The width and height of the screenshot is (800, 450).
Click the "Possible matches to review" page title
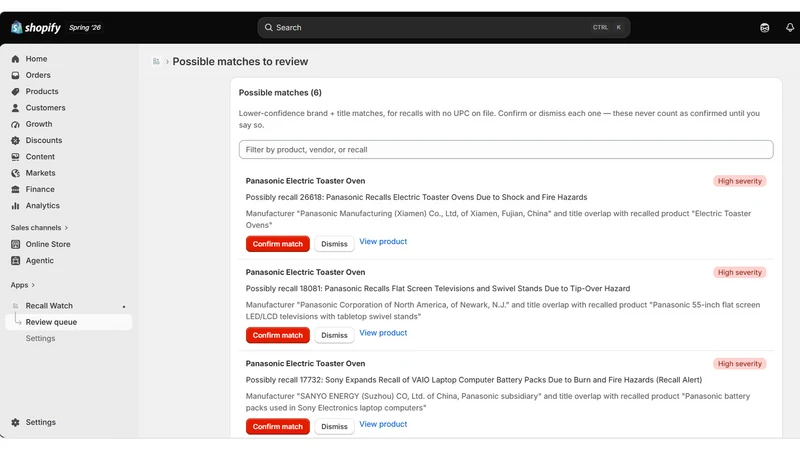pyautogui.click(x=240, y=62)
